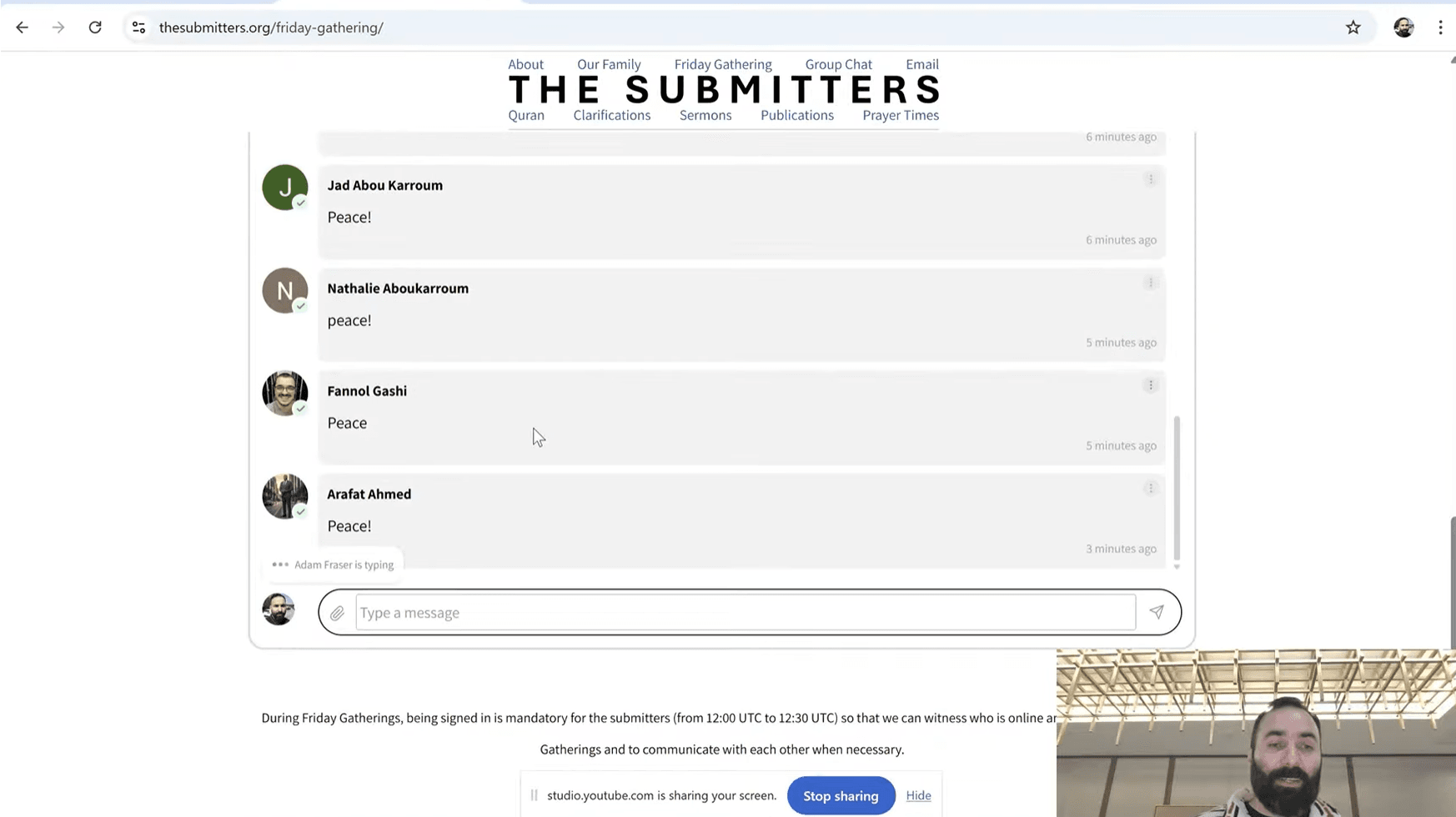
Task: Open options menu on Fannol Gashi's message
Action: [1151, 385]
